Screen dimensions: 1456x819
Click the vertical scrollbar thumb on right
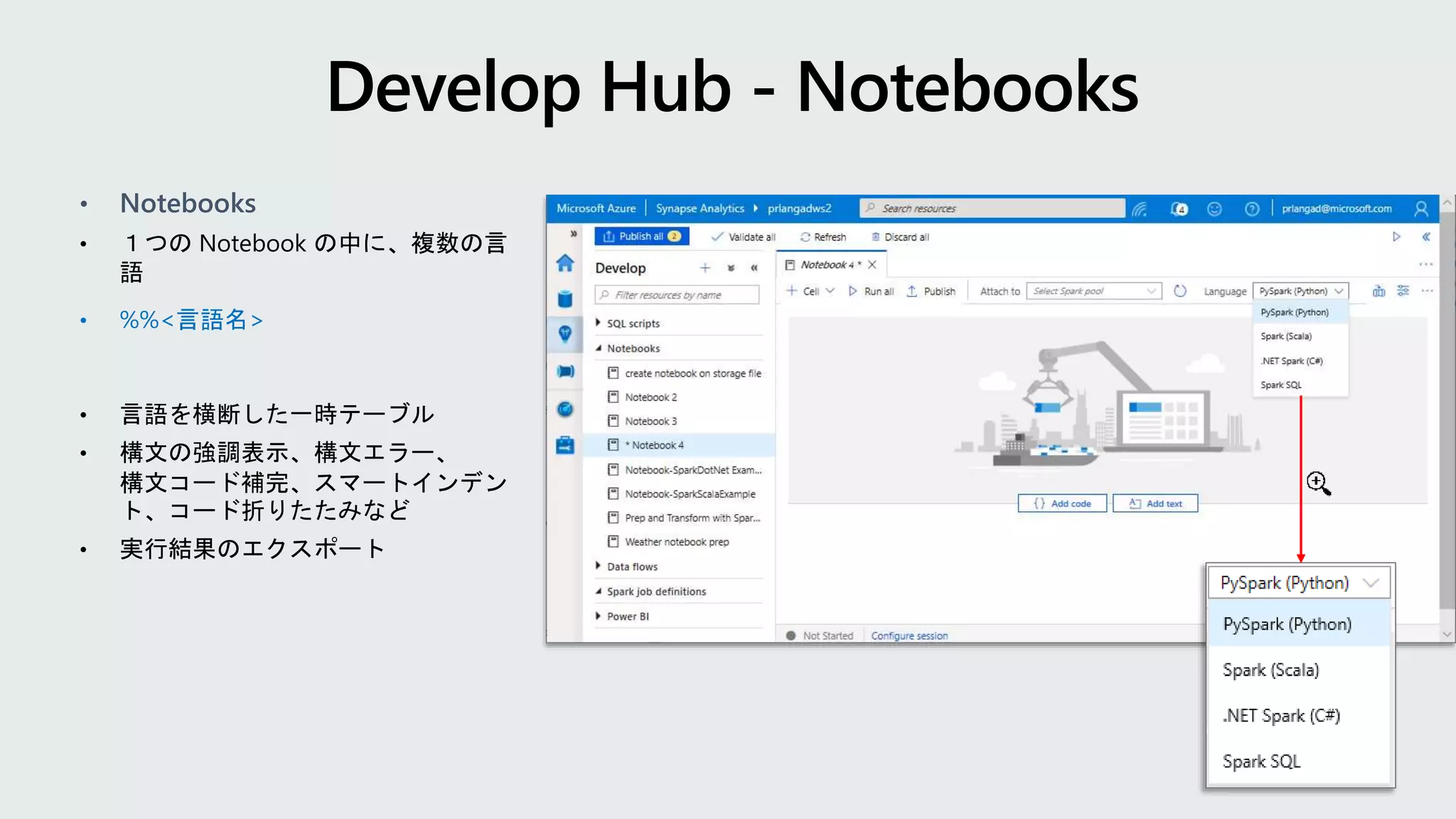1447,411
